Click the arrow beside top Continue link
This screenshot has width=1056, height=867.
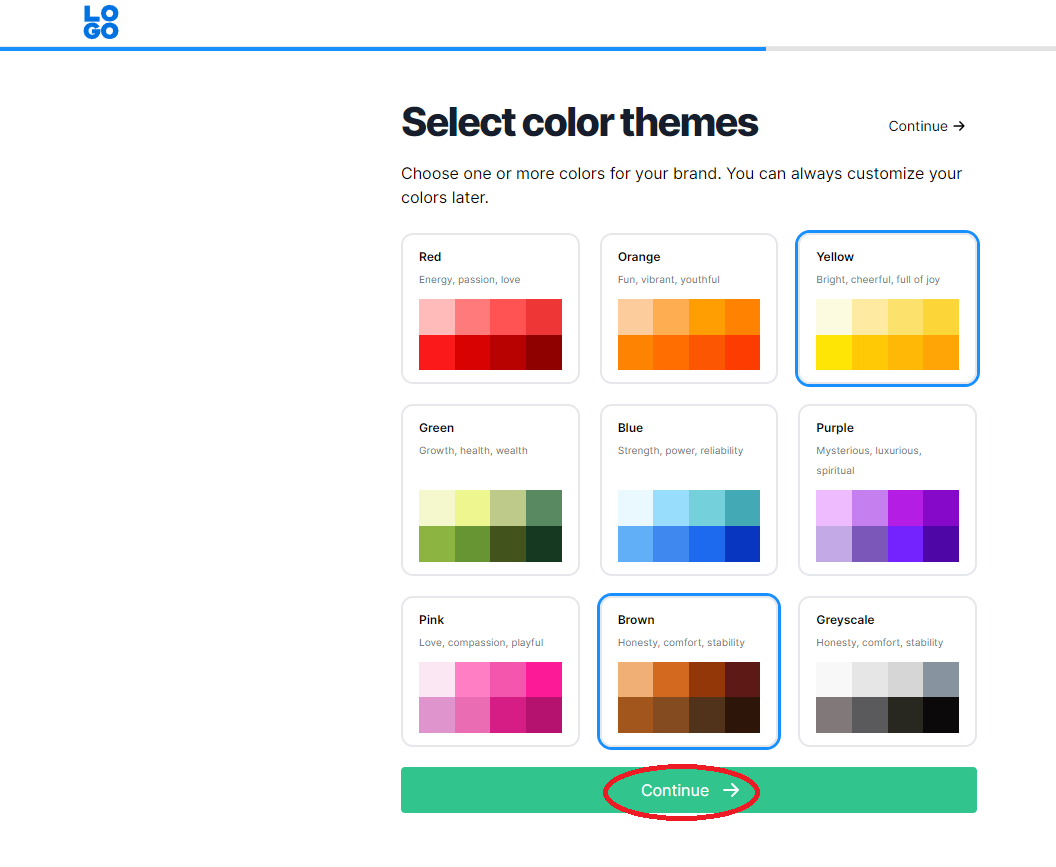pos(959,126)
